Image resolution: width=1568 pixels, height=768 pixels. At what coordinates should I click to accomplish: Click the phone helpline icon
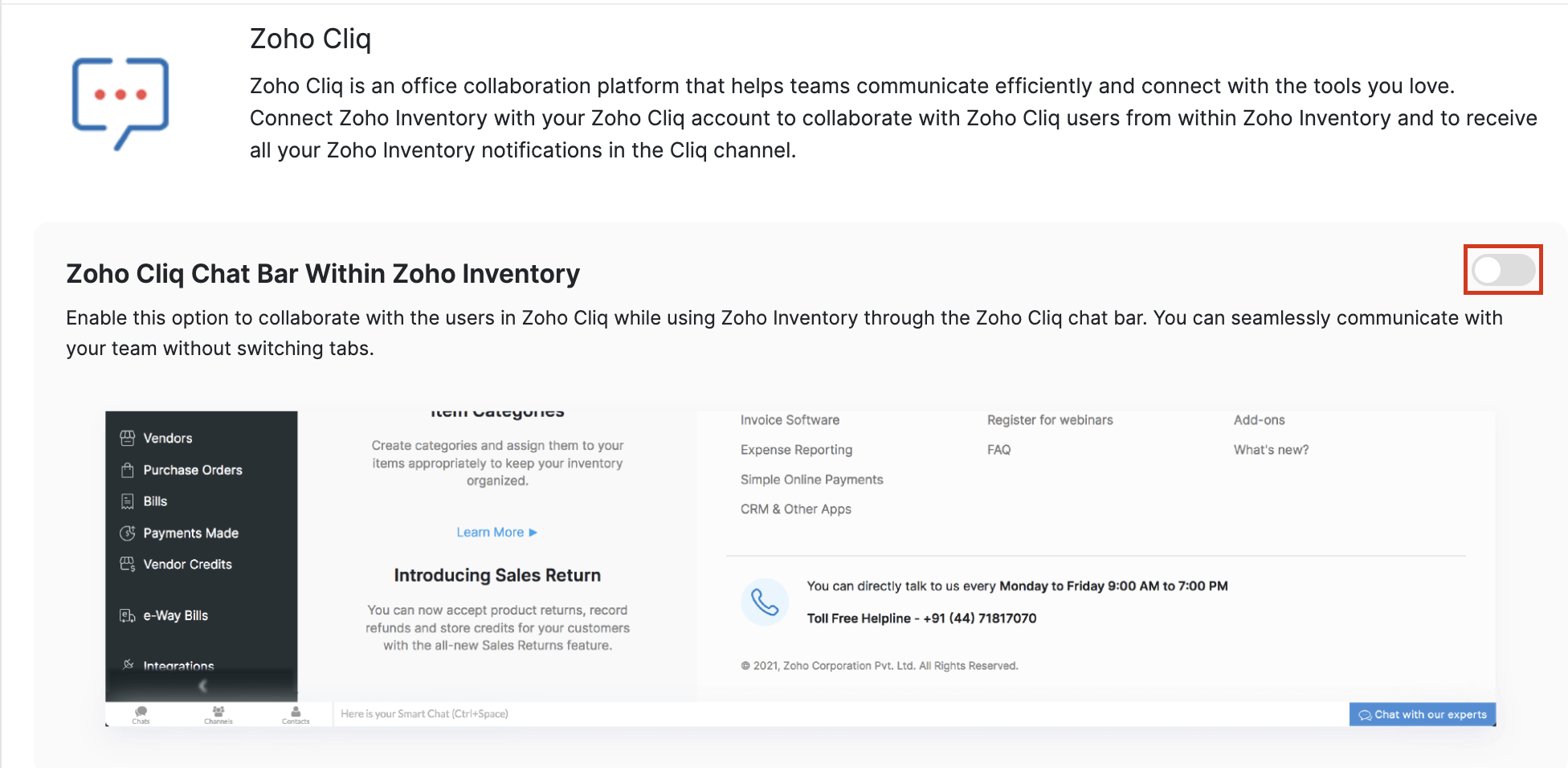765,602
